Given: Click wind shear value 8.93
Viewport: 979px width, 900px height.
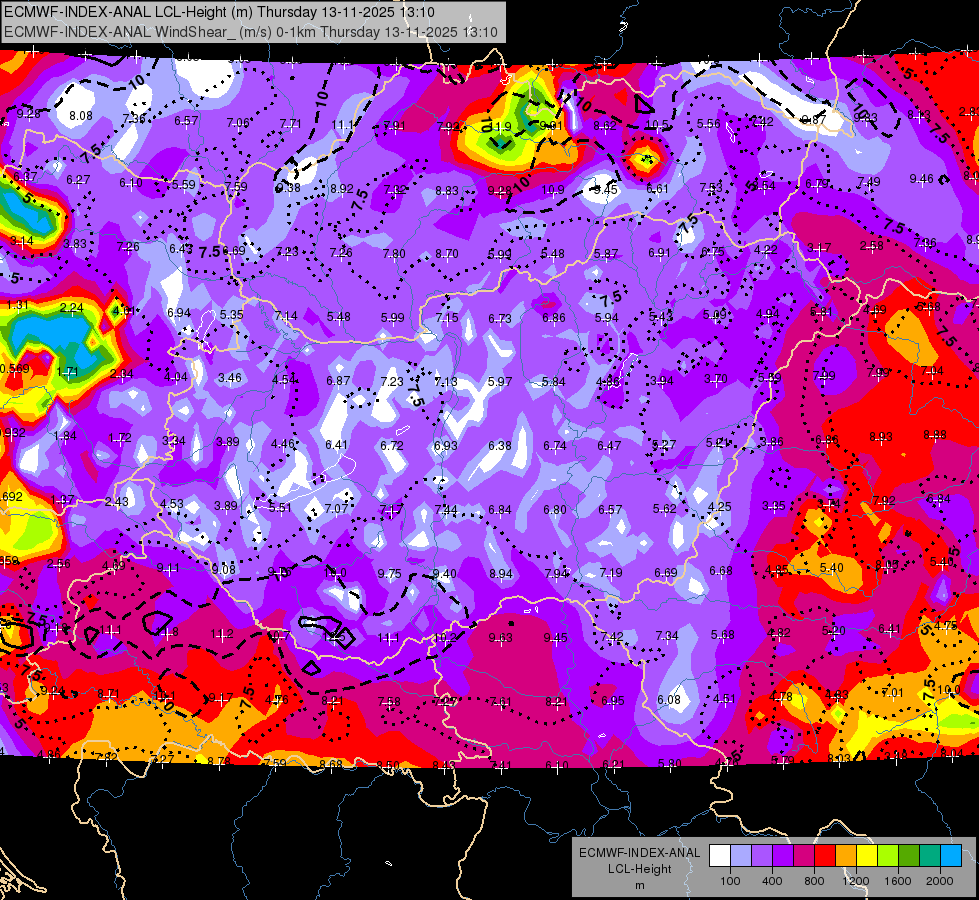Looking at the screenshot, I should tap(881, 437).
